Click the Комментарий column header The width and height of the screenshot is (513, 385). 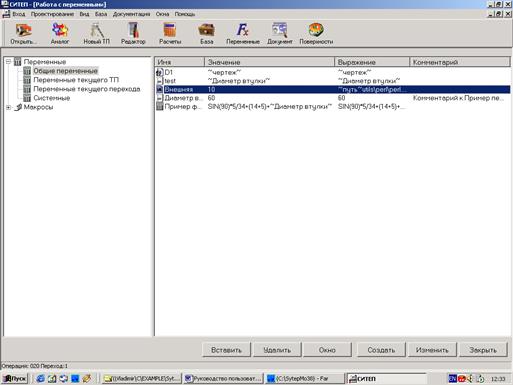pos(460,62)
